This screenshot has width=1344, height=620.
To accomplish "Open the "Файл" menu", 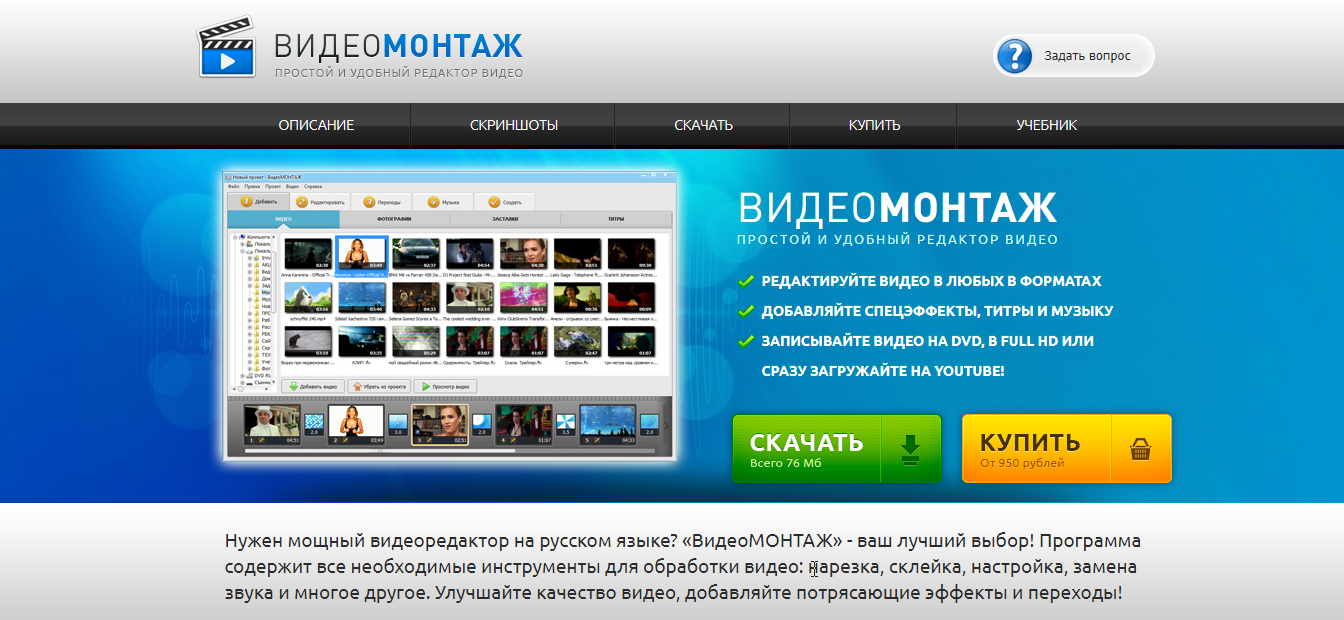I will point(234,187).
